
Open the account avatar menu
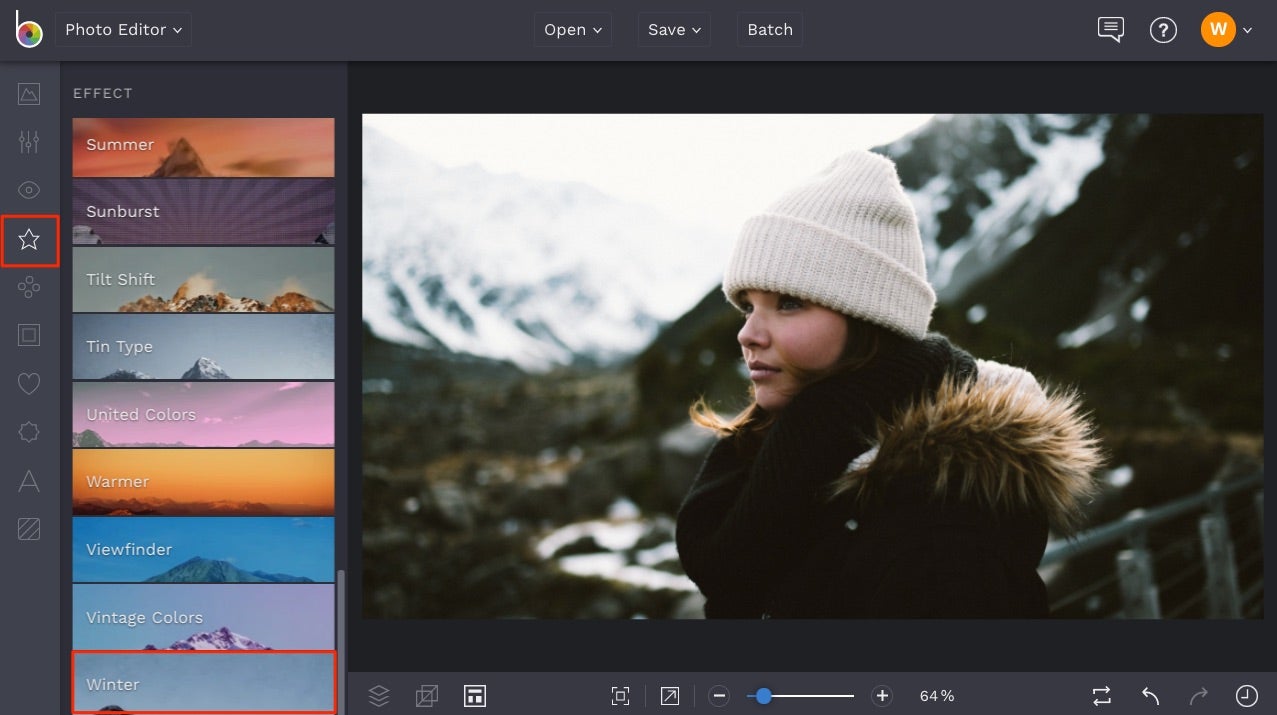coord(1218,29)
